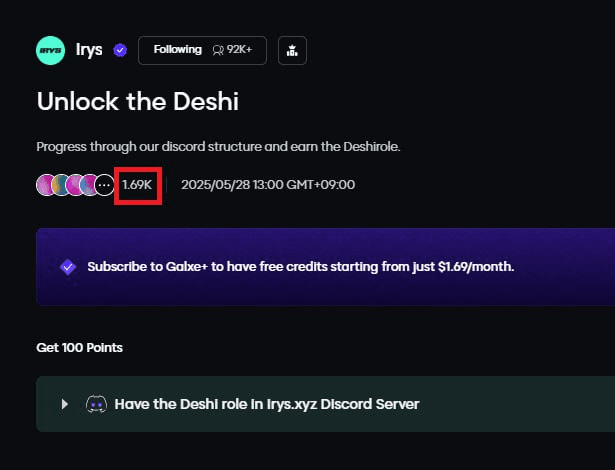This screenshot has width=615, height=470.
Task: Click the fourth participant avatar circle
Action: [88, 185]
